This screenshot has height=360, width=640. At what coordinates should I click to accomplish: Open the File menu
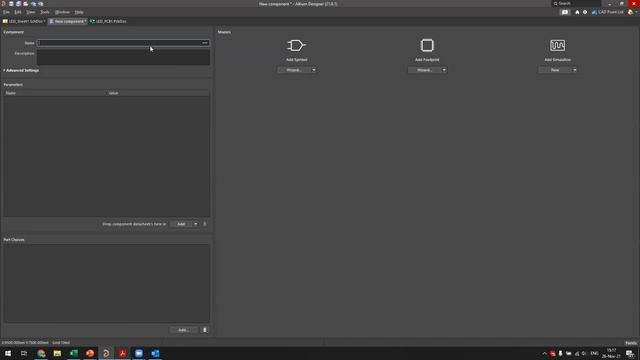pos(6,12)
